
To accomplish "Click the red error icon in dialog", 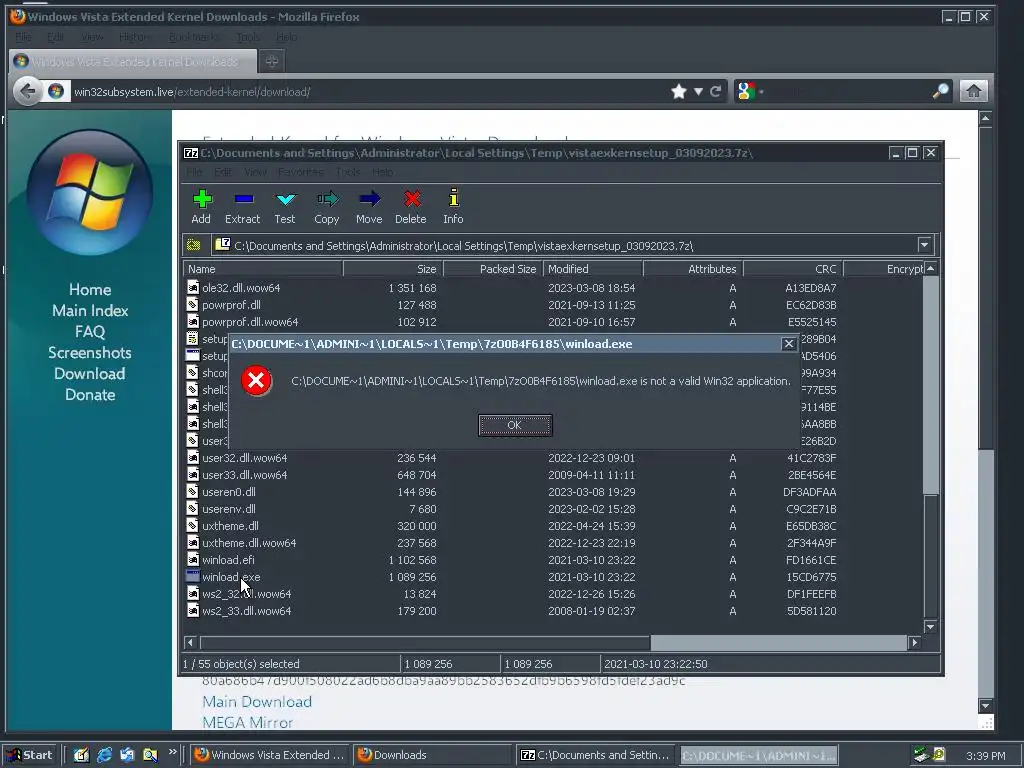I will 257,381.
